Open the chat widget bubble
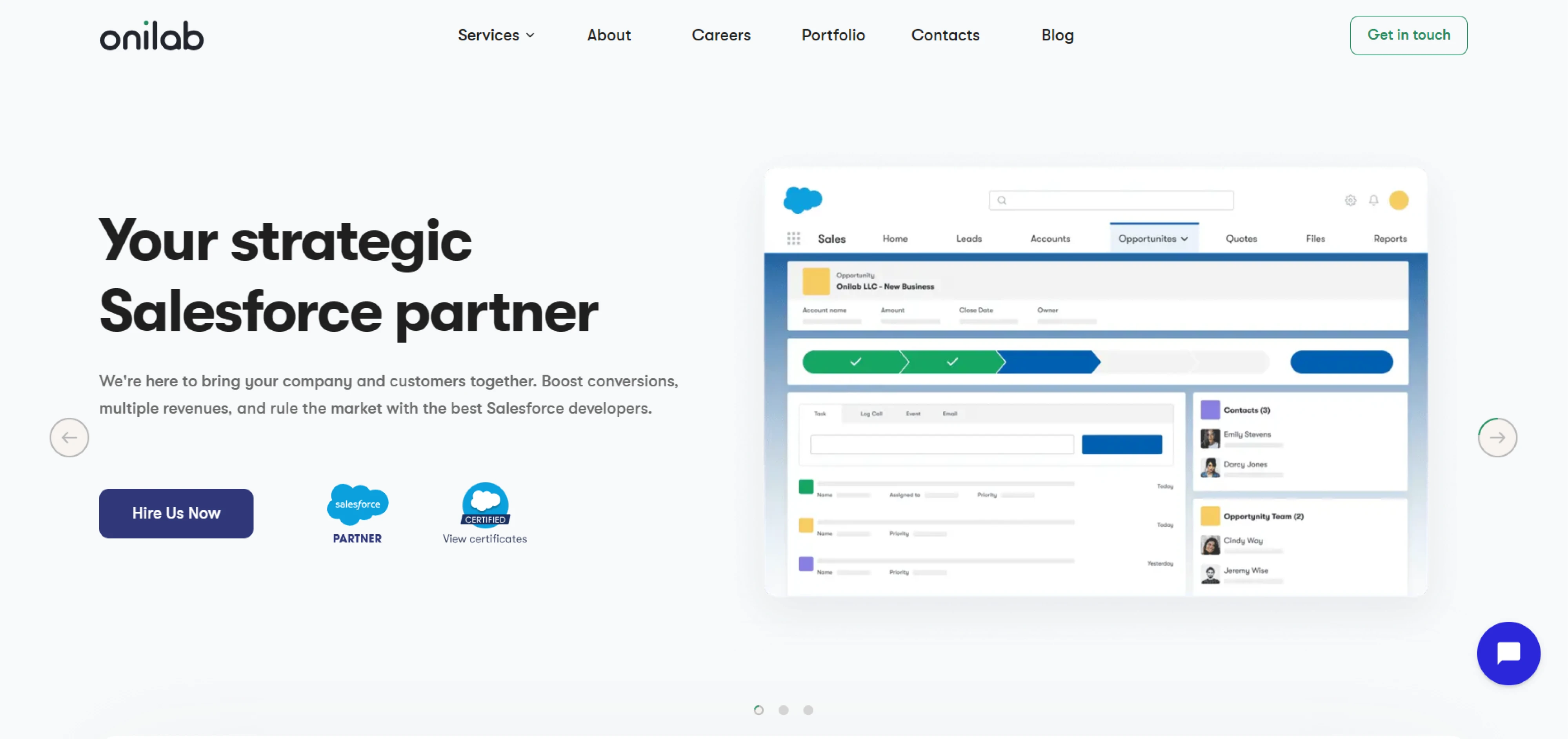 pos(1508,653)
